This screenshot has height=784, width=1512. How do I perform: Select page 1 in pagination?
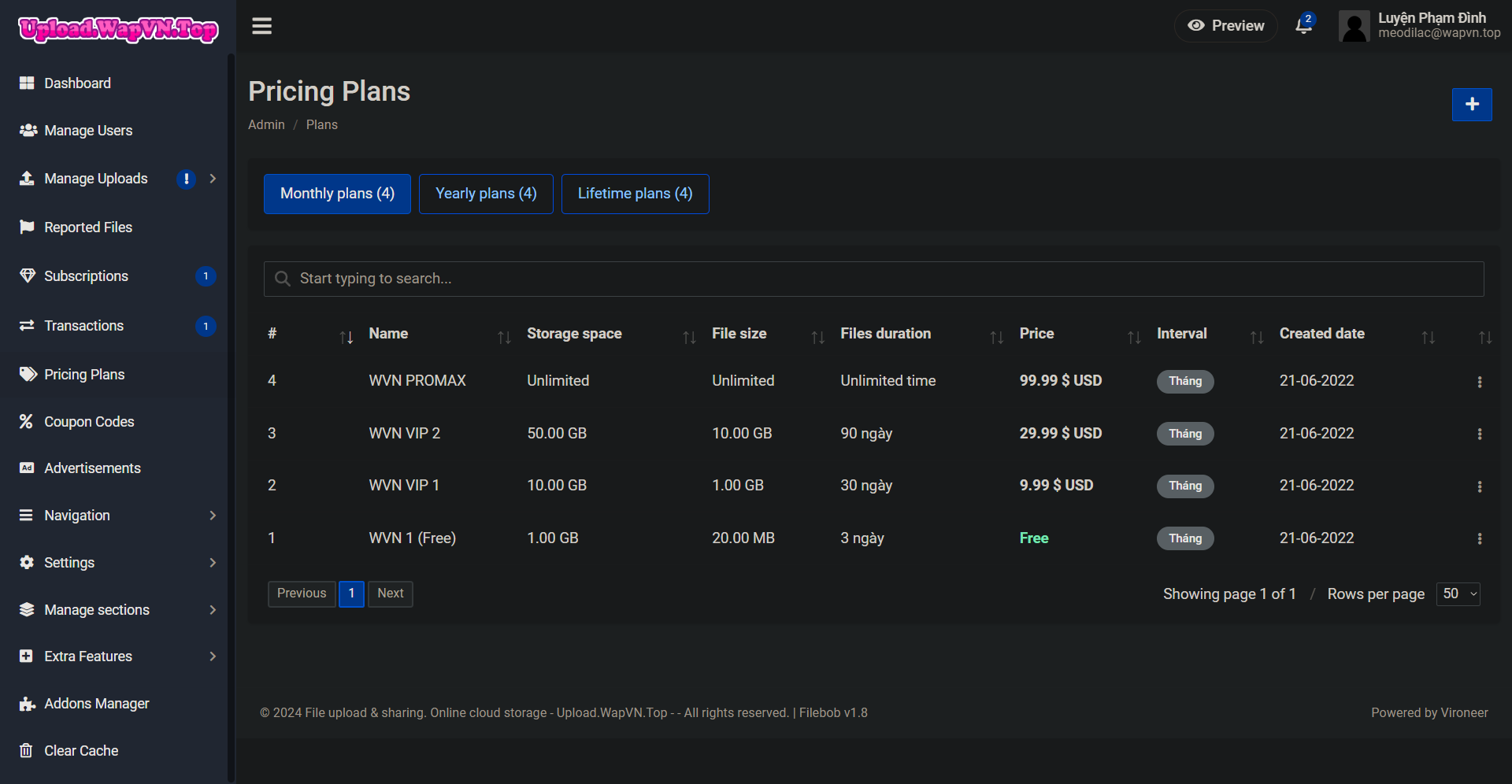(x=351, y=594)
